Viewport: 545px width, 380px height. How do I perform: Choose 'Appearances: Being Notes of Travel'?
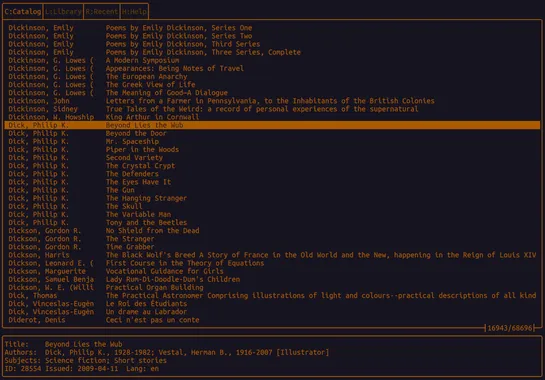[272, 68]
